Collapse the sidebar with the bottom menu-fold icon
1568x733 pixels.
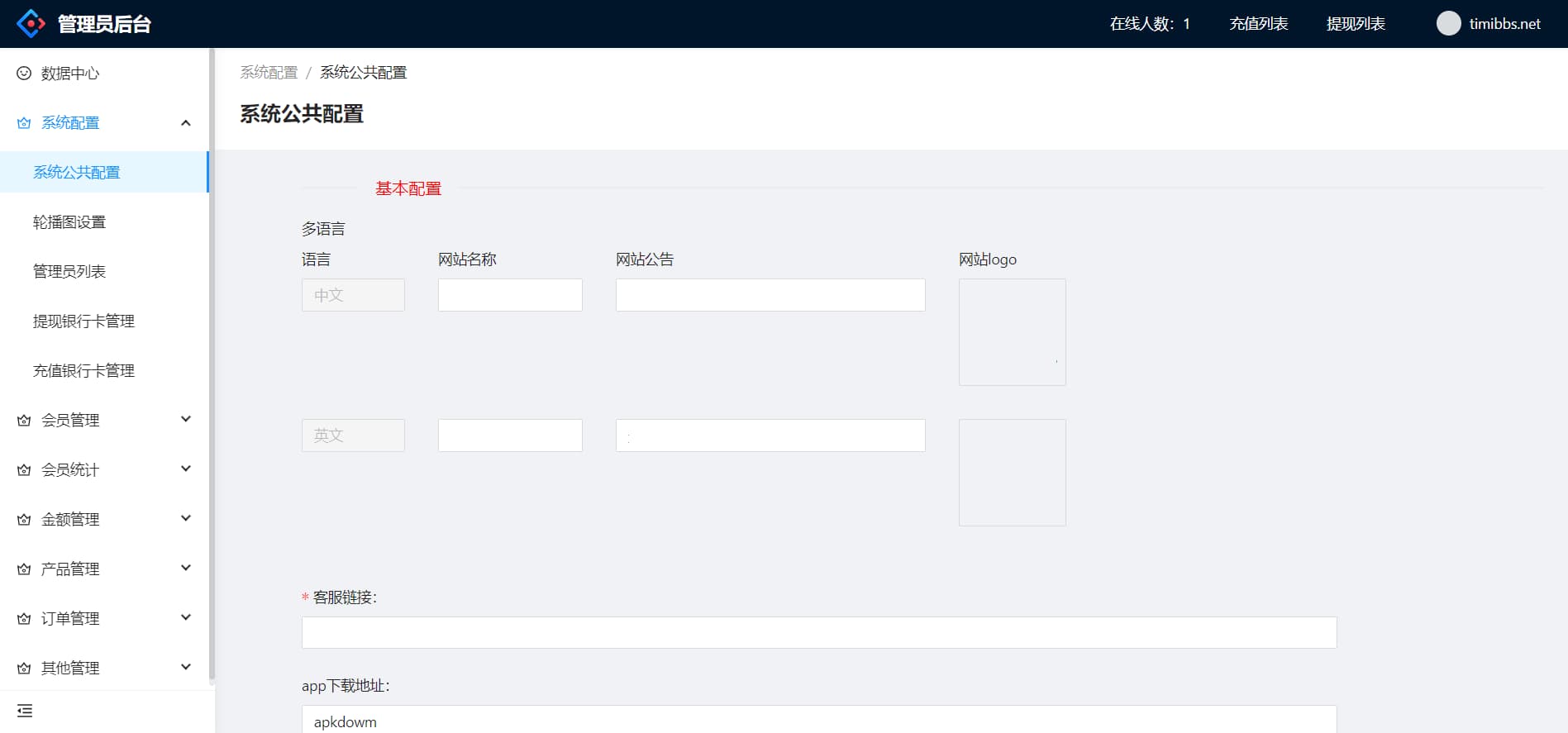pyautogui.click(x=25, y=711)
